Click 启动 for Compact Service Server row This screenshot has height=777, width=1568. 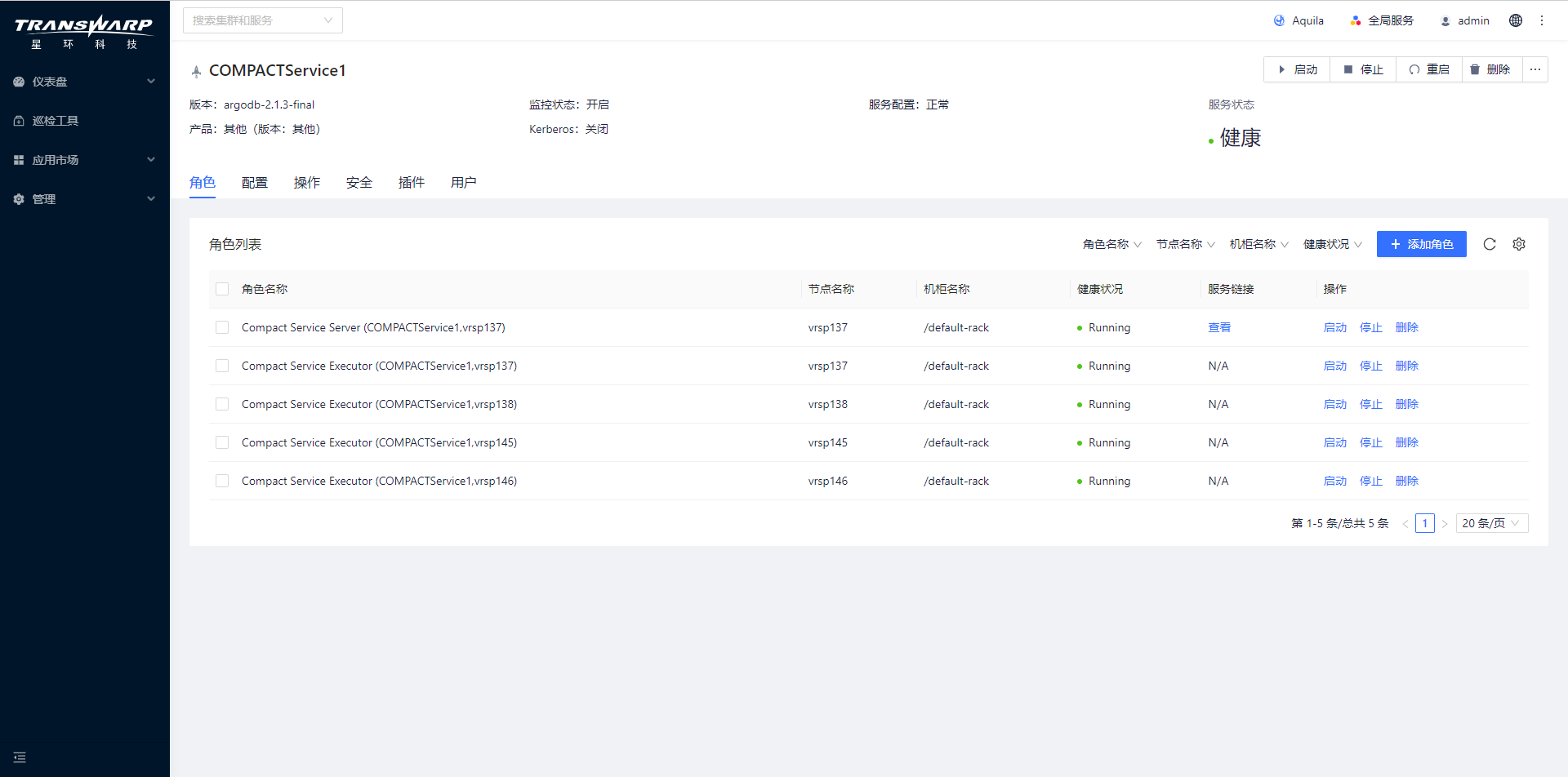[x=1335, y=327]
